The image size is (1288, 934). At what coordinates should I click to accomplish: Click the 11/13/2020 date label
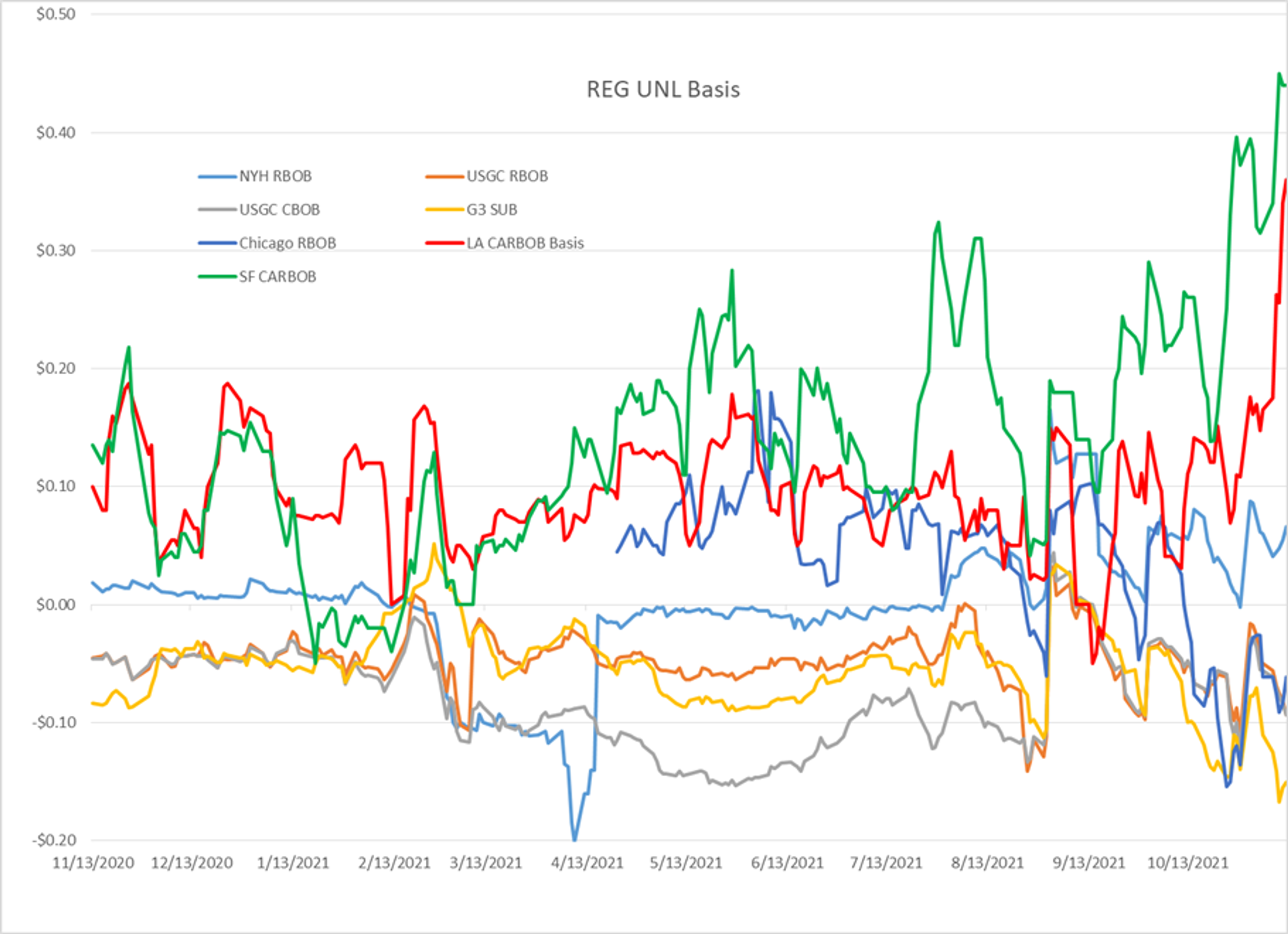pyautogui.click(x=93, y=863)
